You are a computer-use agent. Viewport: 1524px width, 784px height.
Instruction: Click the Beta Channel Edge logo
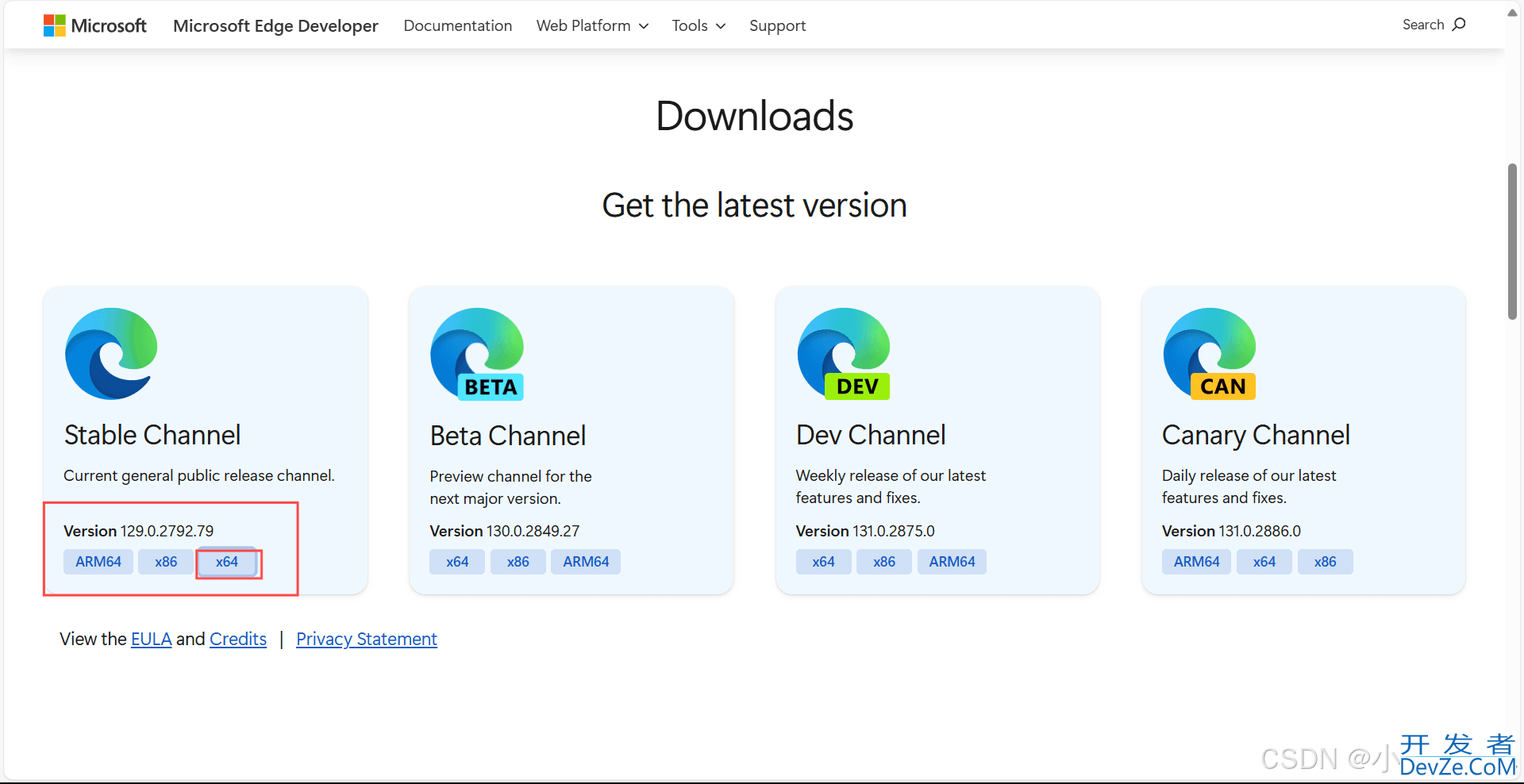tap(477, 354)
